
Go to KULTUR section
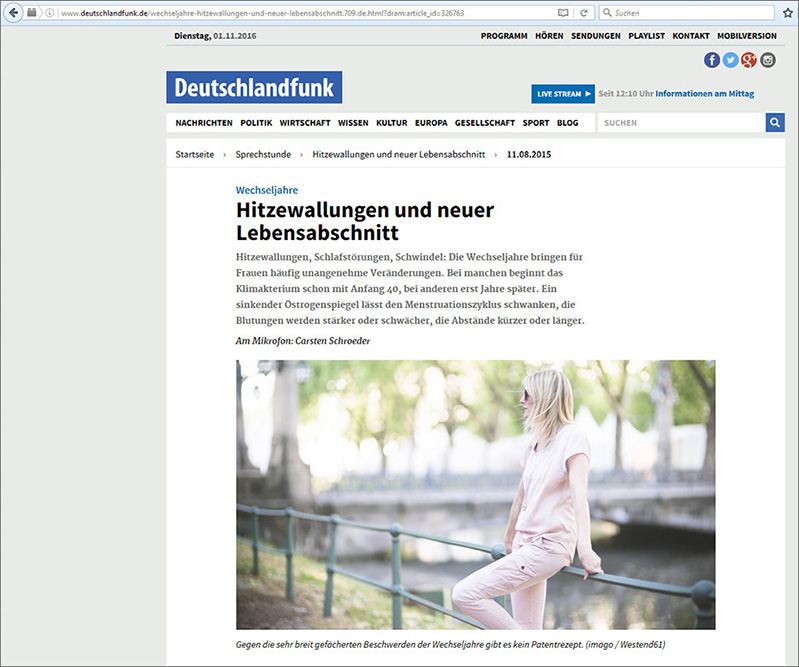392,123
